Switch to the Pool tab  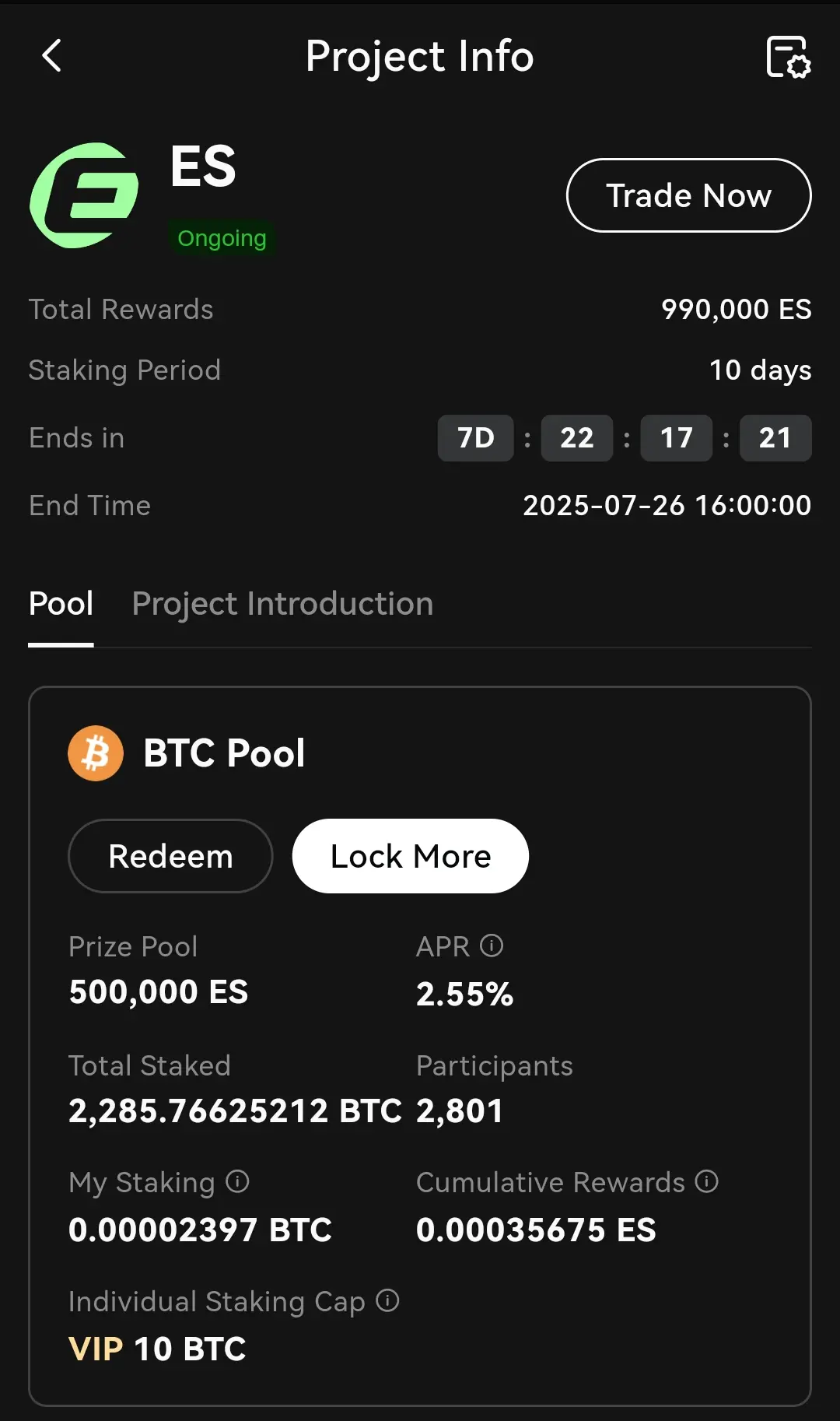[61, 604]
